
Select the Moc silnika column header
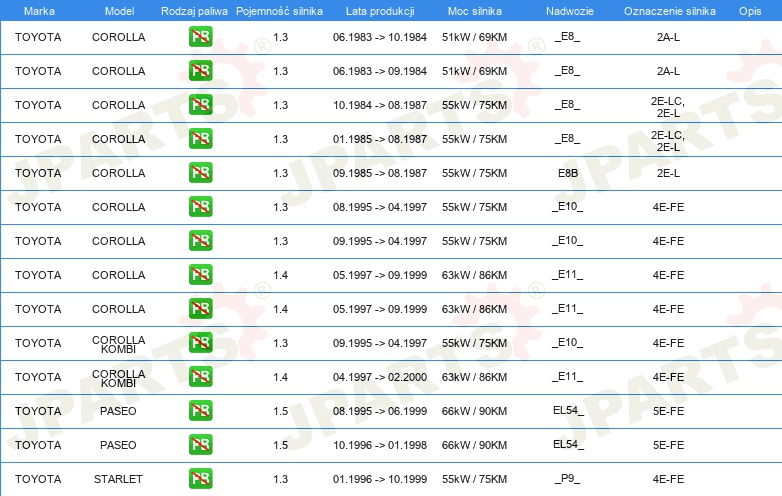click(474, 10)
